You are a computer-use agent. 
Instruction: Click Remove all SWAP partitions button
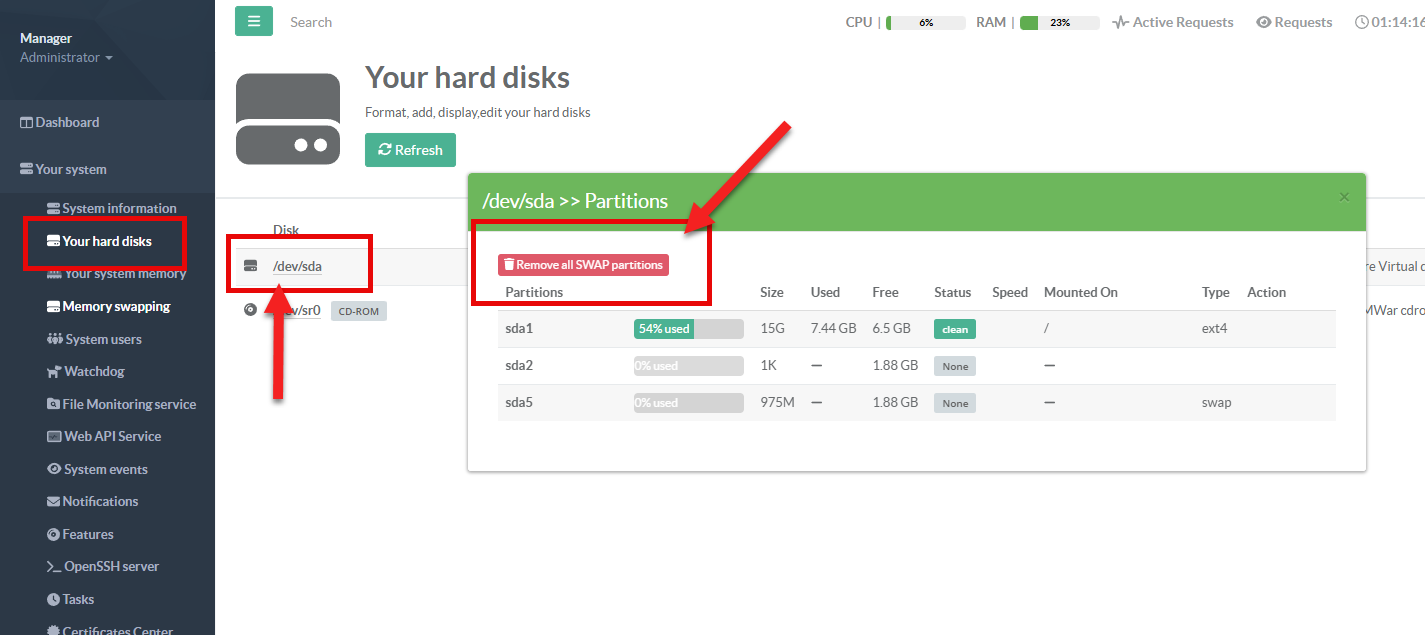tap(583, 265)
